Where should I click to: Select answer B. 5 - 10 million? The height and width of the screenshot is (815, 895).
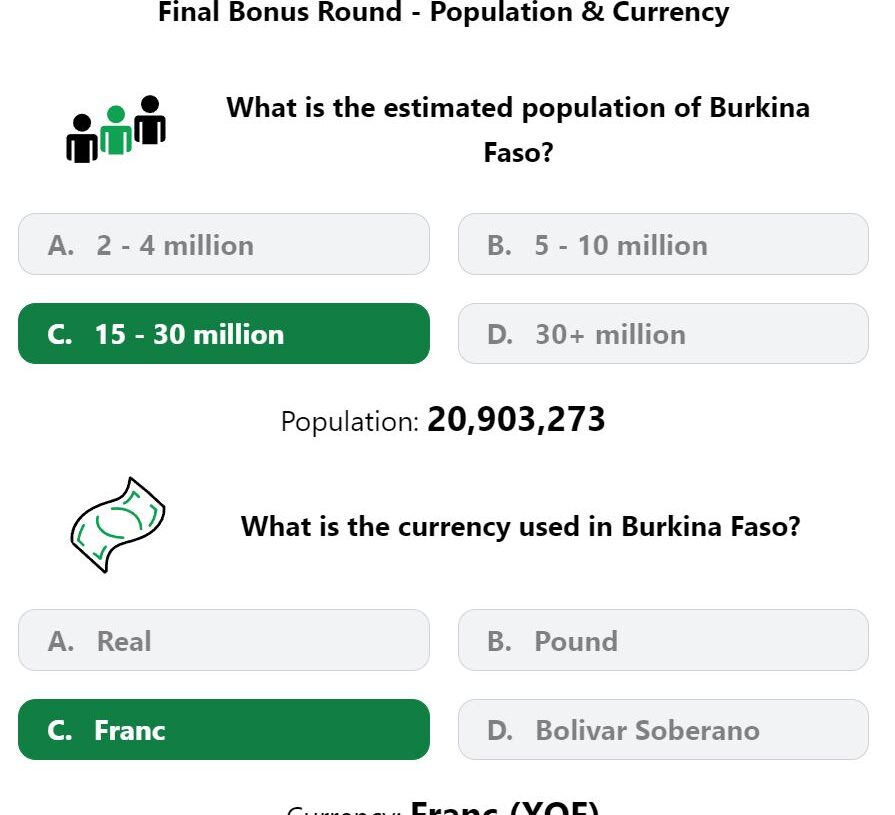663,244
